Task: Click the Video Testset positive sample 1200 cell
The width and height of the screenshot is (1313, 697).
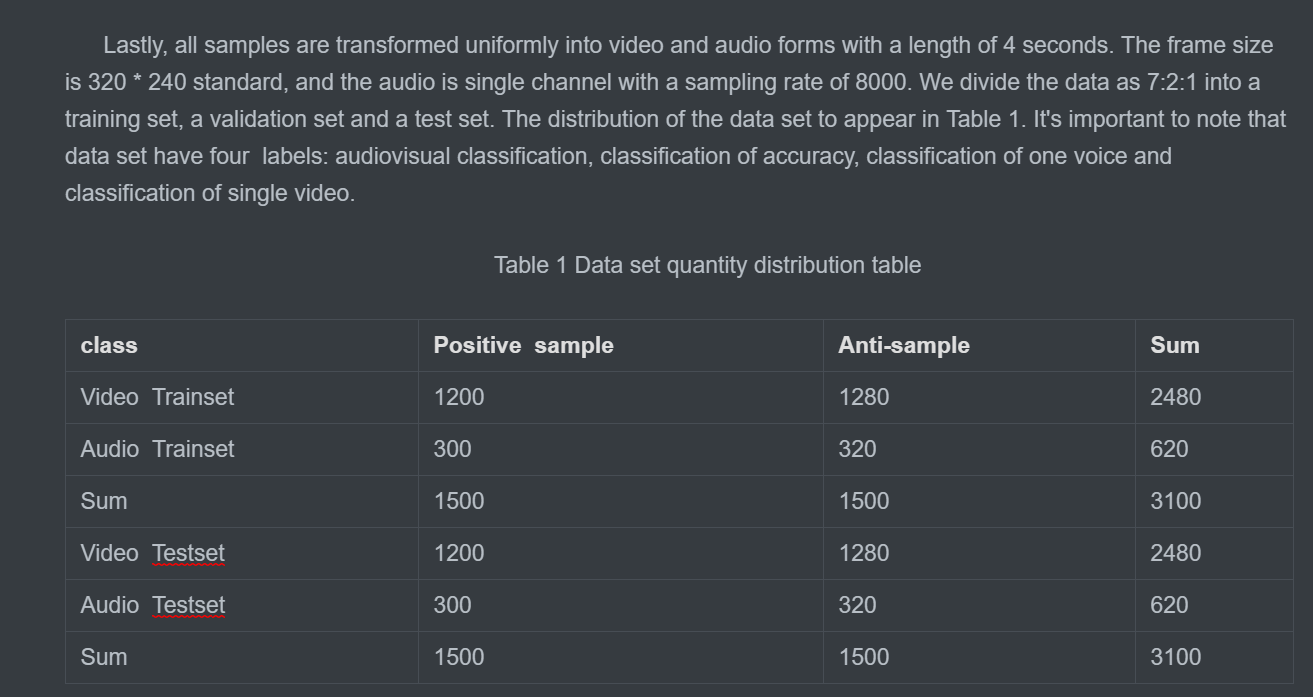Action: tap(459, 553)
